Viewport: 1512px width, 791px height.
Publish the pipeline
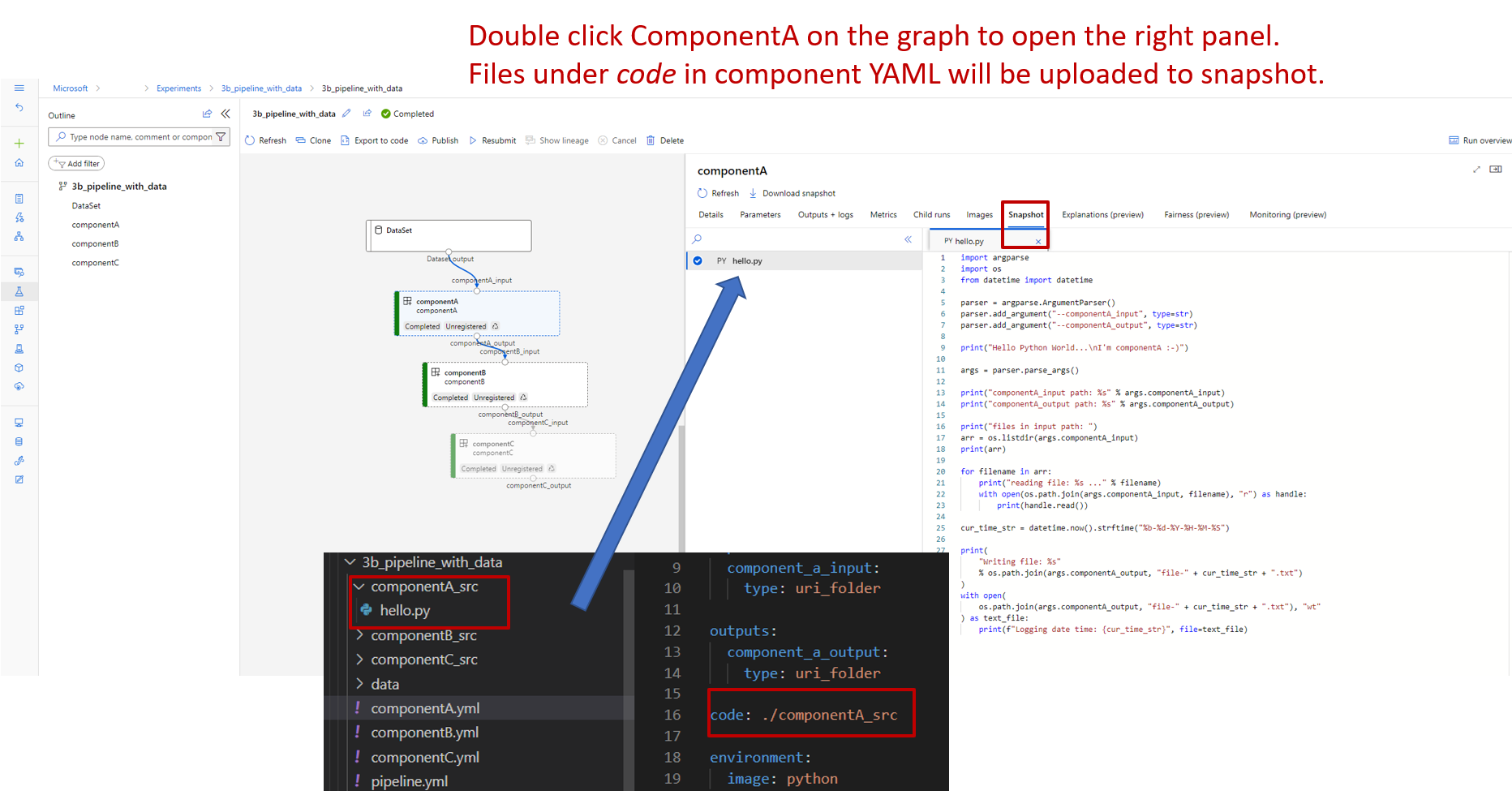pos(438,140)
